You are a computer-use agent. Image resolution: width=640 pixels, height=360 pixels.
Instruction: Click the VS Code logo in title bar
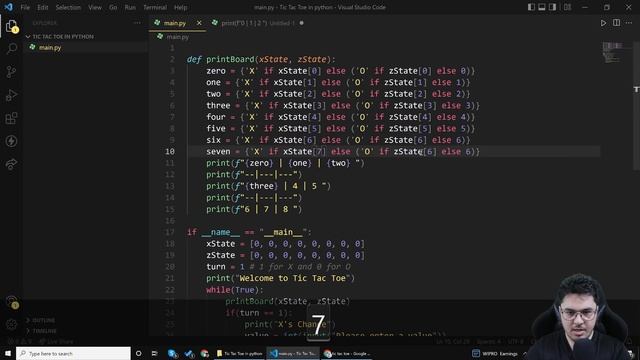pyautogui.click(x=9, y=7)
